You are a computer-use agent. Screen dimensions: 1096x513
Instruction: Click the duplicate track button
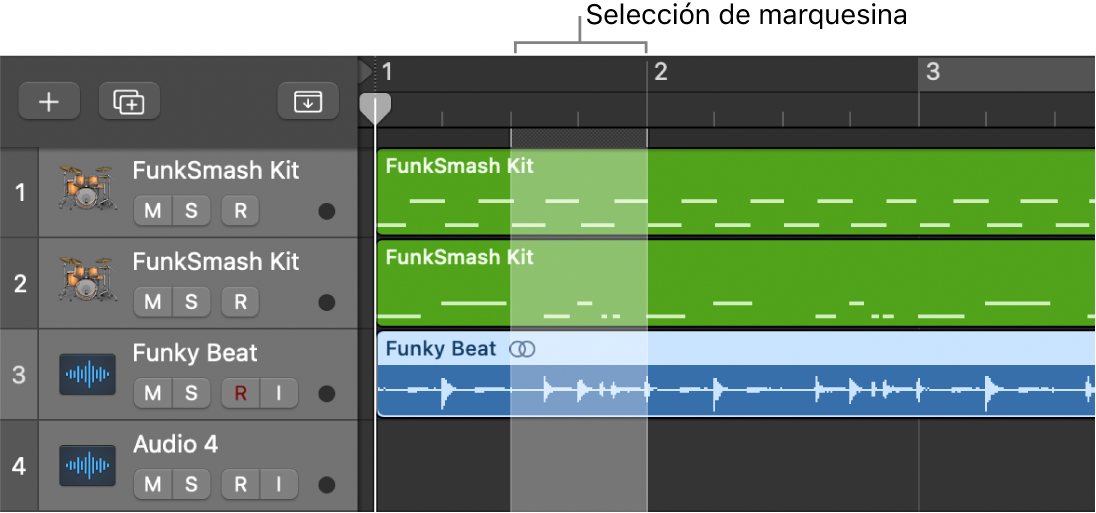point(129,102)
